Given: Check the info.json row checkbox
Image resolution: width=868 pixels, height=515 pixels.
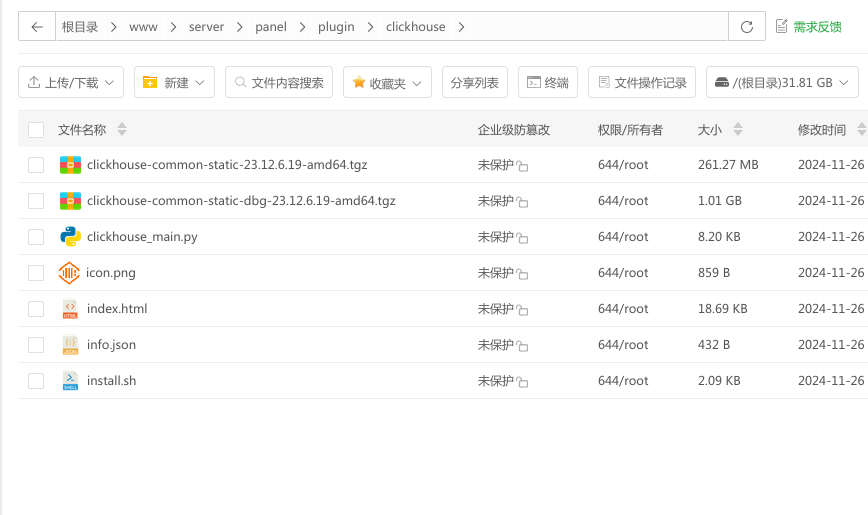Looking at the screenshot, I should [x=36, y=345].
